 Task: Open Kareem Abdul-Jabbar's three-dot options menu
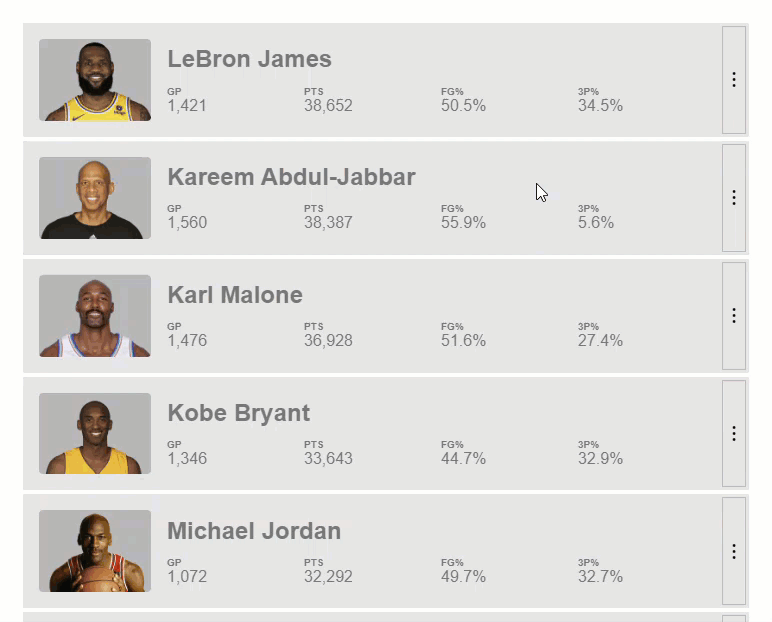click(x=734, y=197)
